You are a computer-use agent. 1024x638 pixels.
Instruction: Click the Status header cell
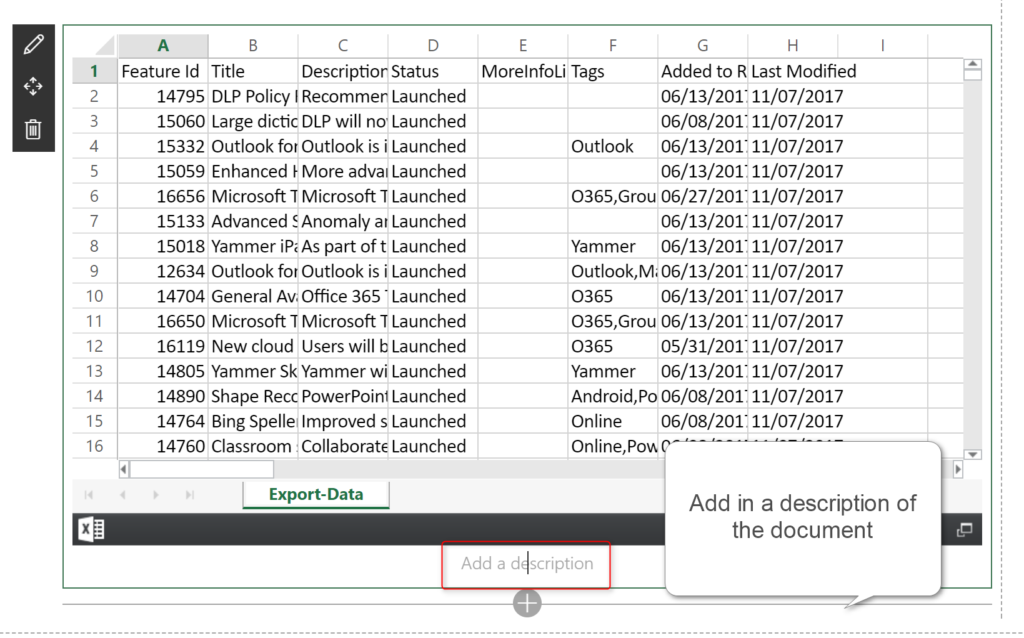433,71
